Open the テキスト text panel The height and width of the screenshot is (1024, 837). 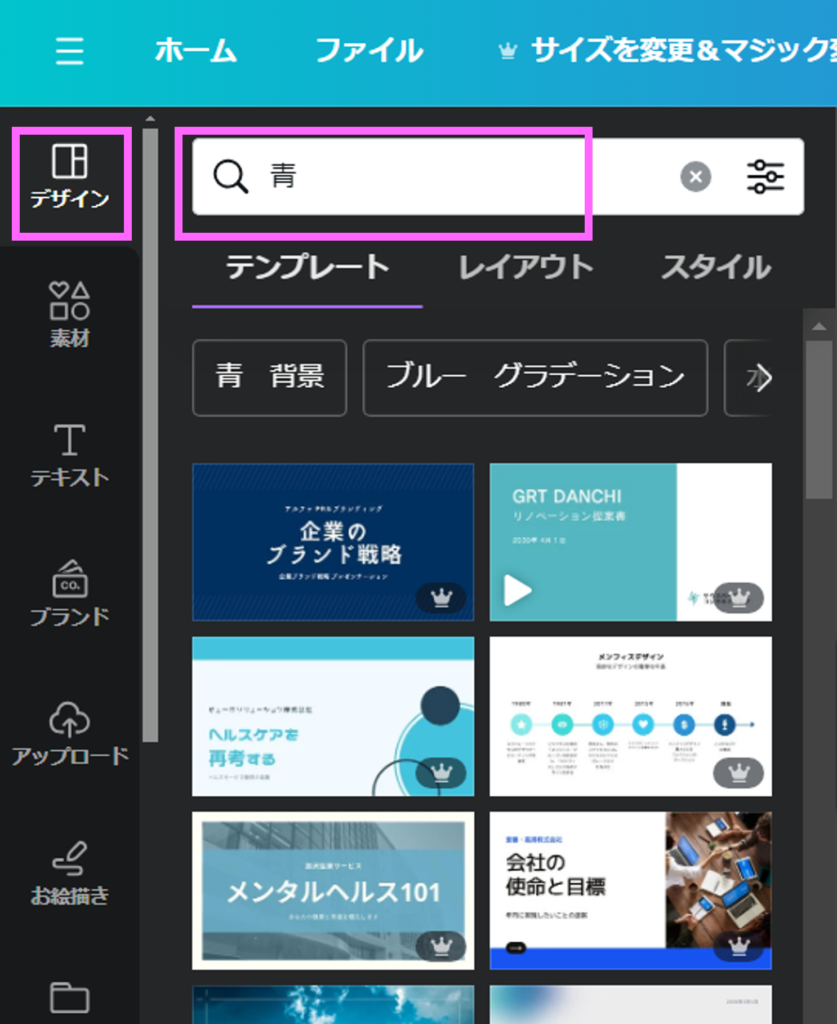(x=70, y=455)
